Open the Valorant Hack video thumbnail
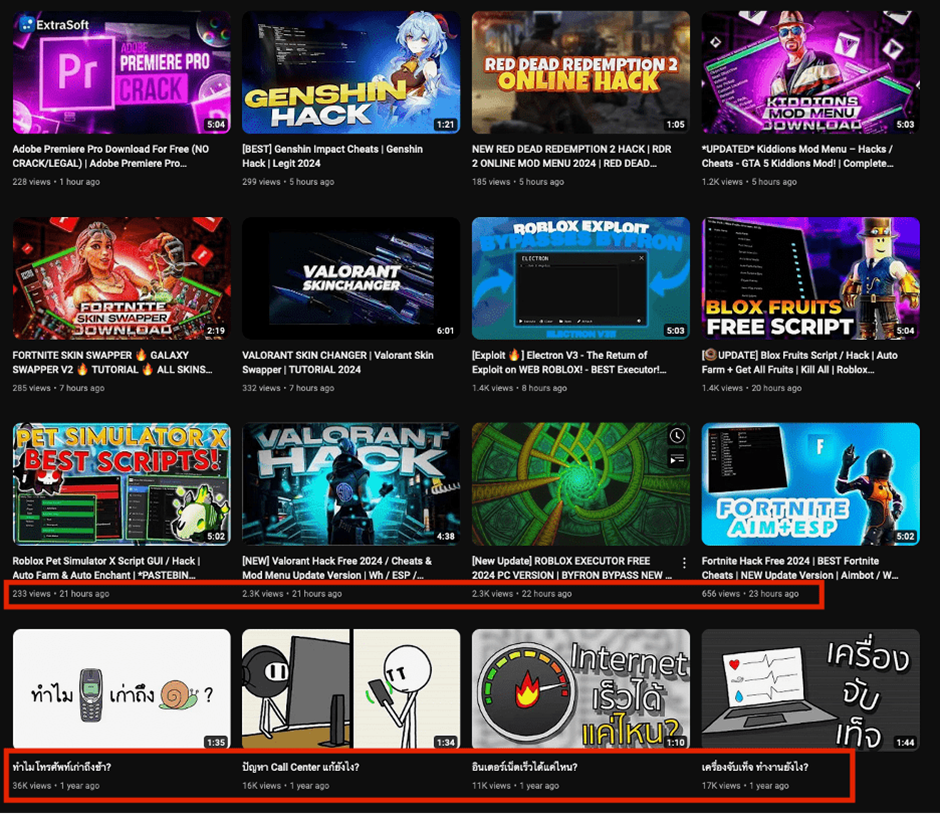The image size is (940, 814). (x=351, y=484)
